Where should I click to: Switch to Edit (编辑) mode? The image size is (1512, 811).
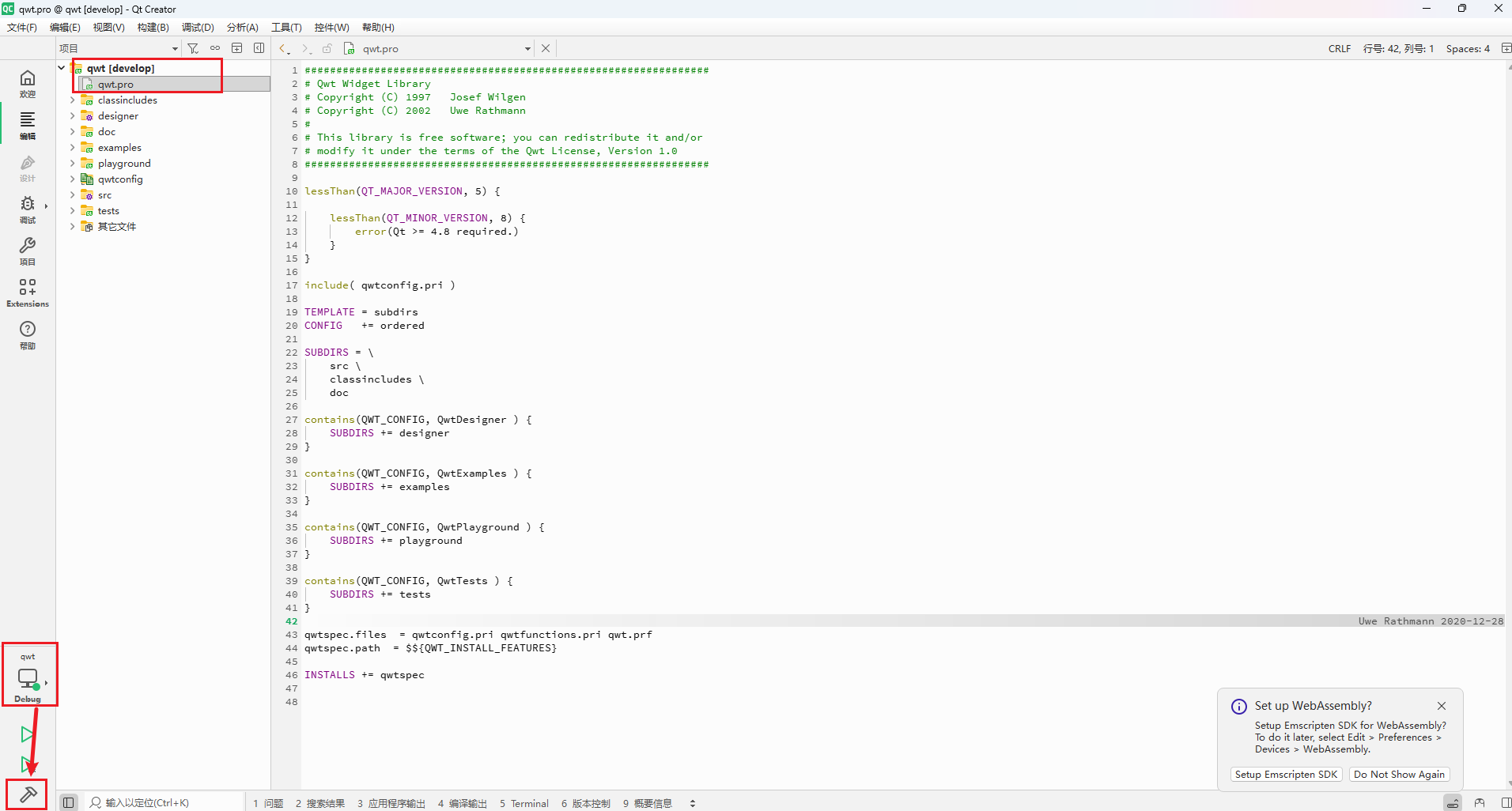tap(28, 125)
